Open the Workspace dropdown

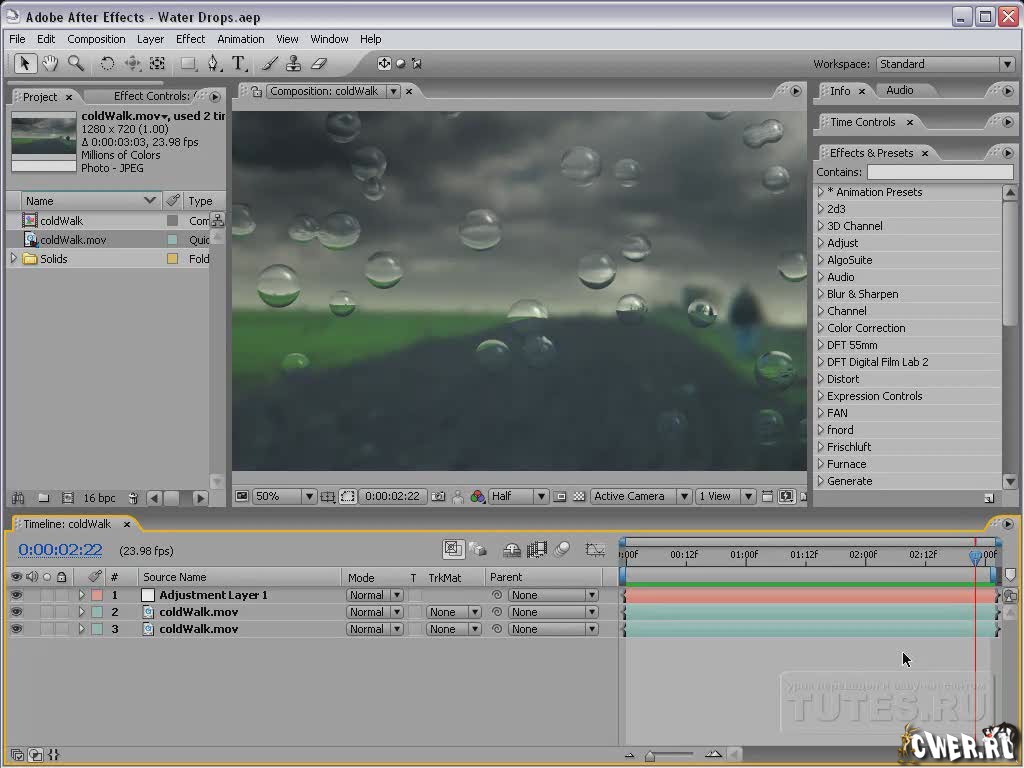coord(945,64)
